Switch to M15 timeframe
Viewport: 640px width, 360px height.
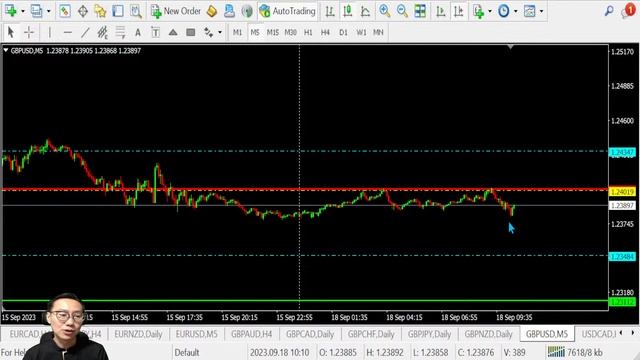point(273,32)
